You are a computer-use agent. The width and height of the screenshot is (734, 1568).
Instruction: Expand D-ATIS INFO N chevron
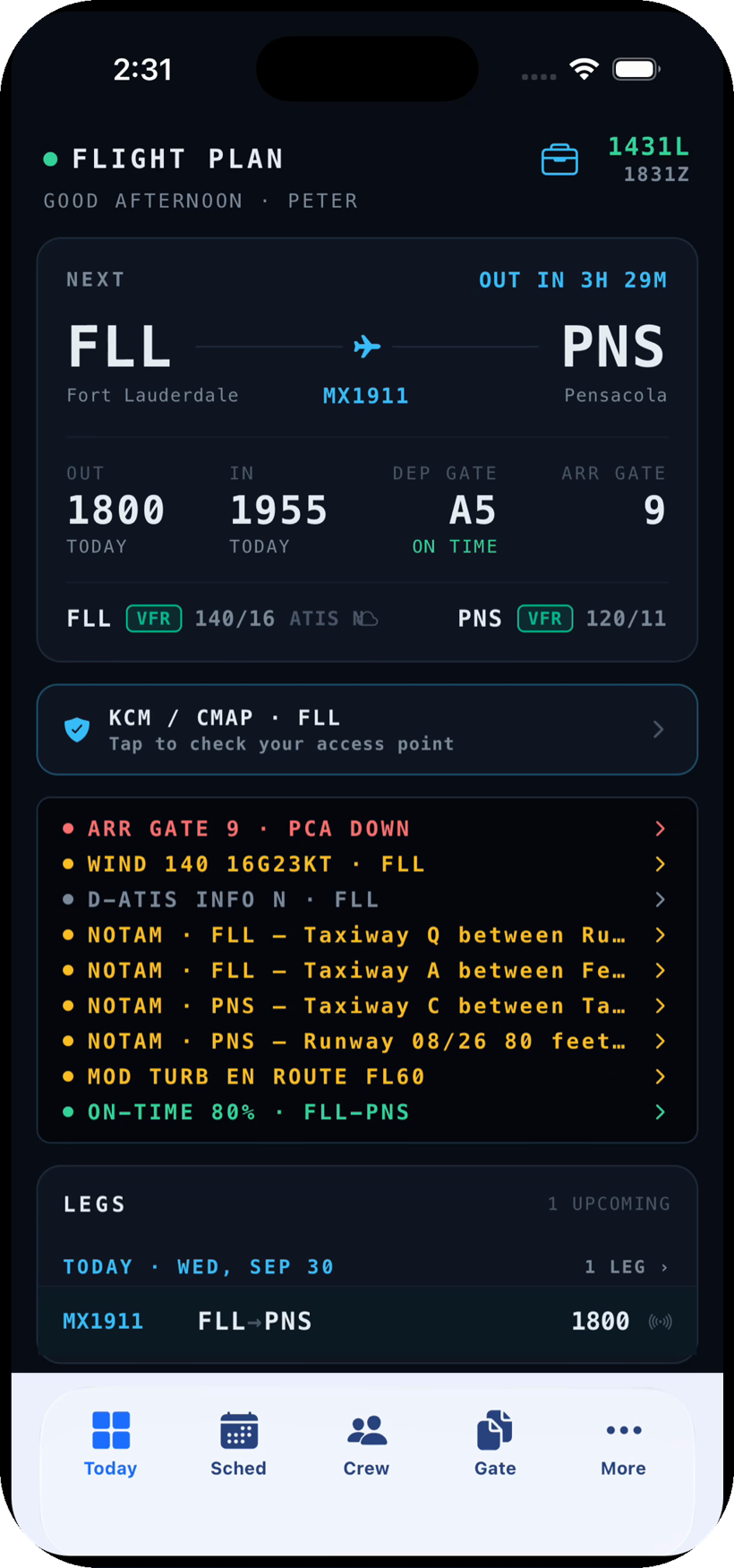(661, 899)
